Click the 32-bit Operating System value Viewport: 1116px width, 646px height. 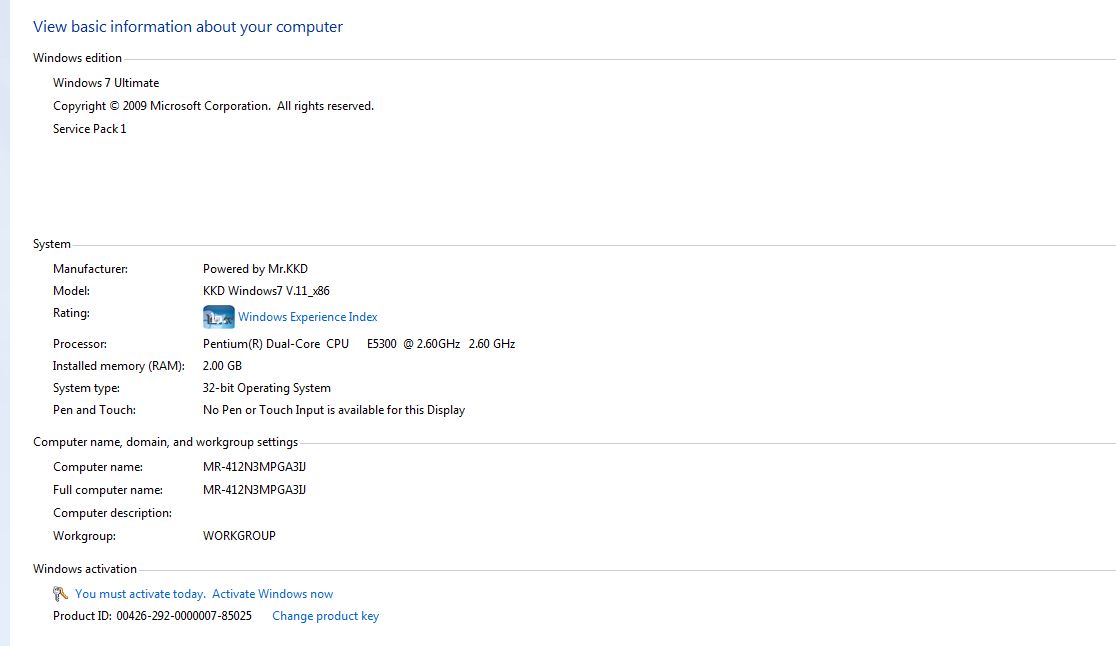click(267, 388)
